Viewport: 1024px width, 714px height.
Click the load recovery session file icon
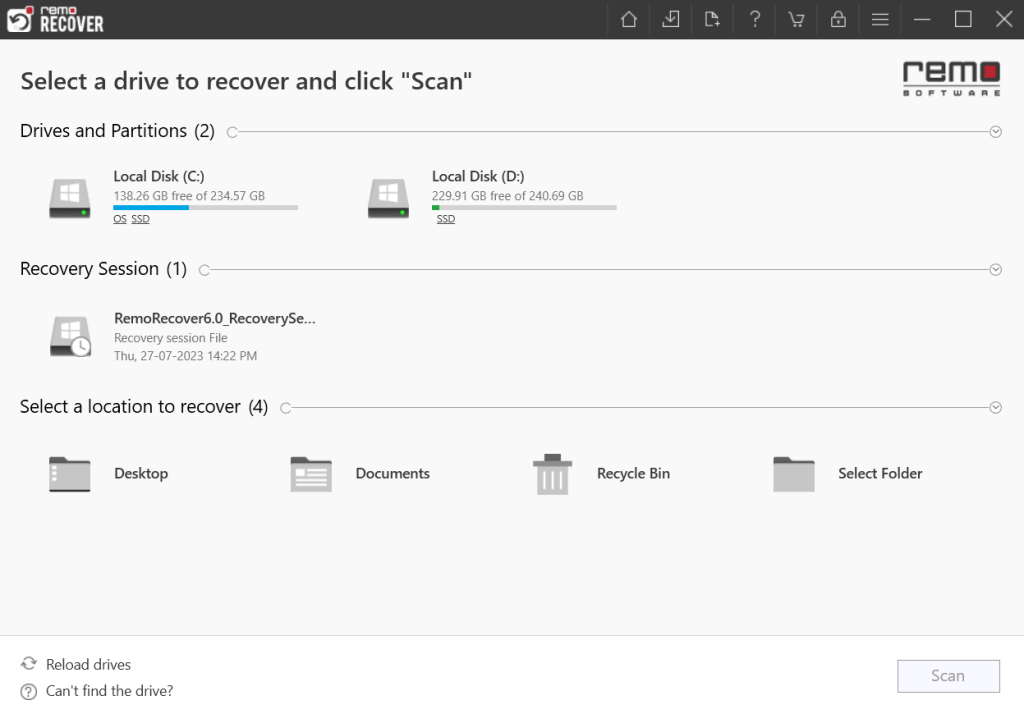point(712,19)
